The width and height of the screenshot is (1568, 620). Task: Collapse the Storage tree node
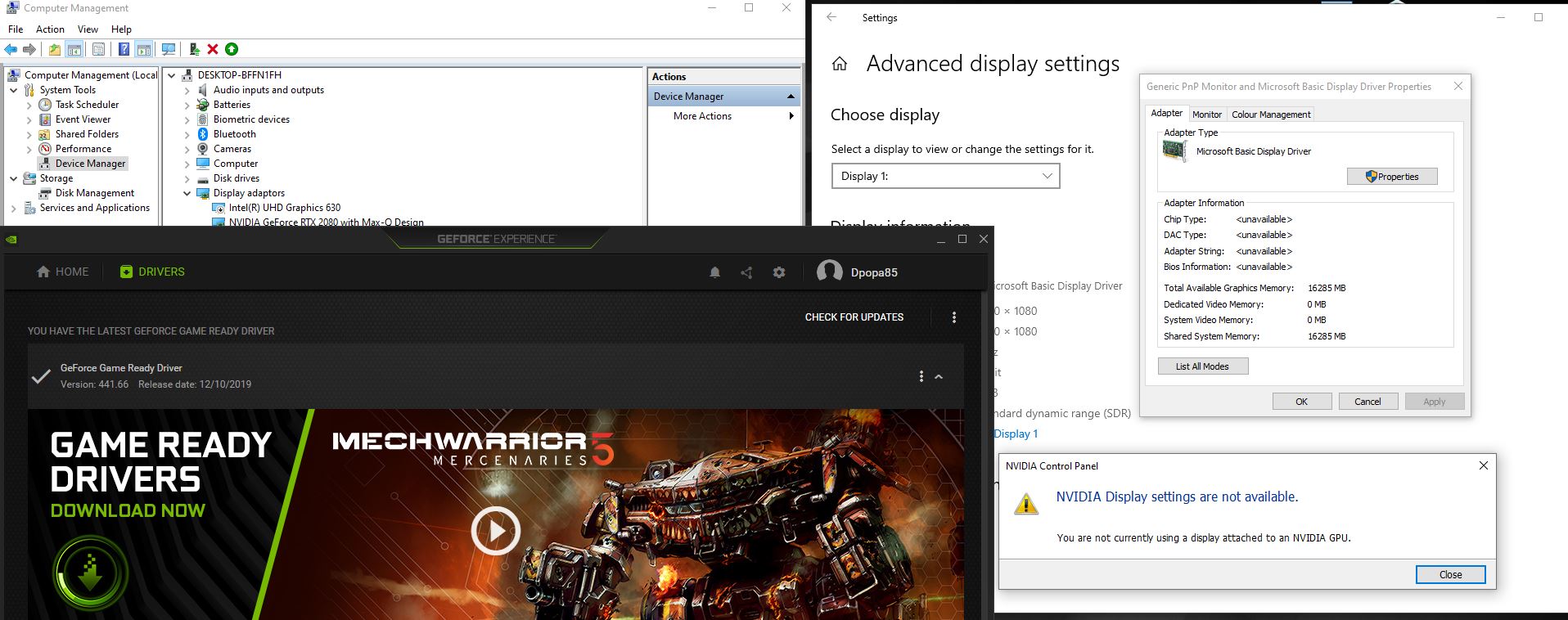click(x=14, y=178)
